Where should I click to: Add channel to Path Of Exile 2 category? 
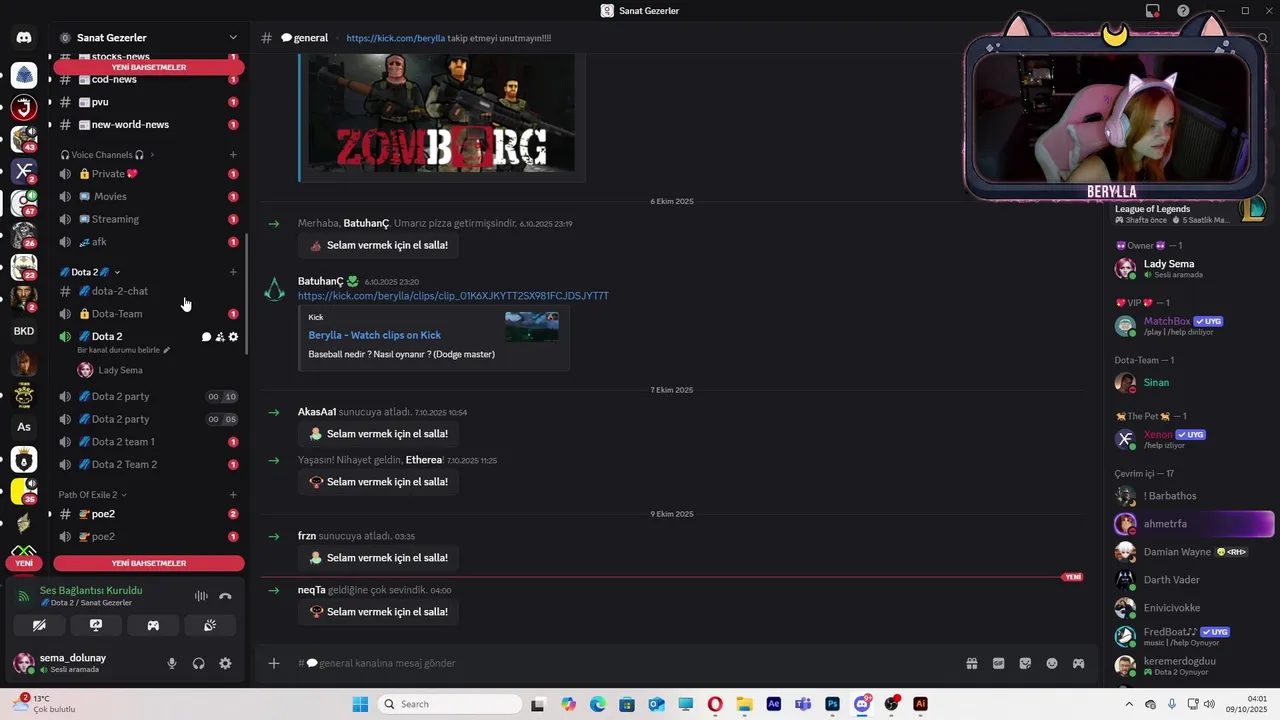[233, 495]
